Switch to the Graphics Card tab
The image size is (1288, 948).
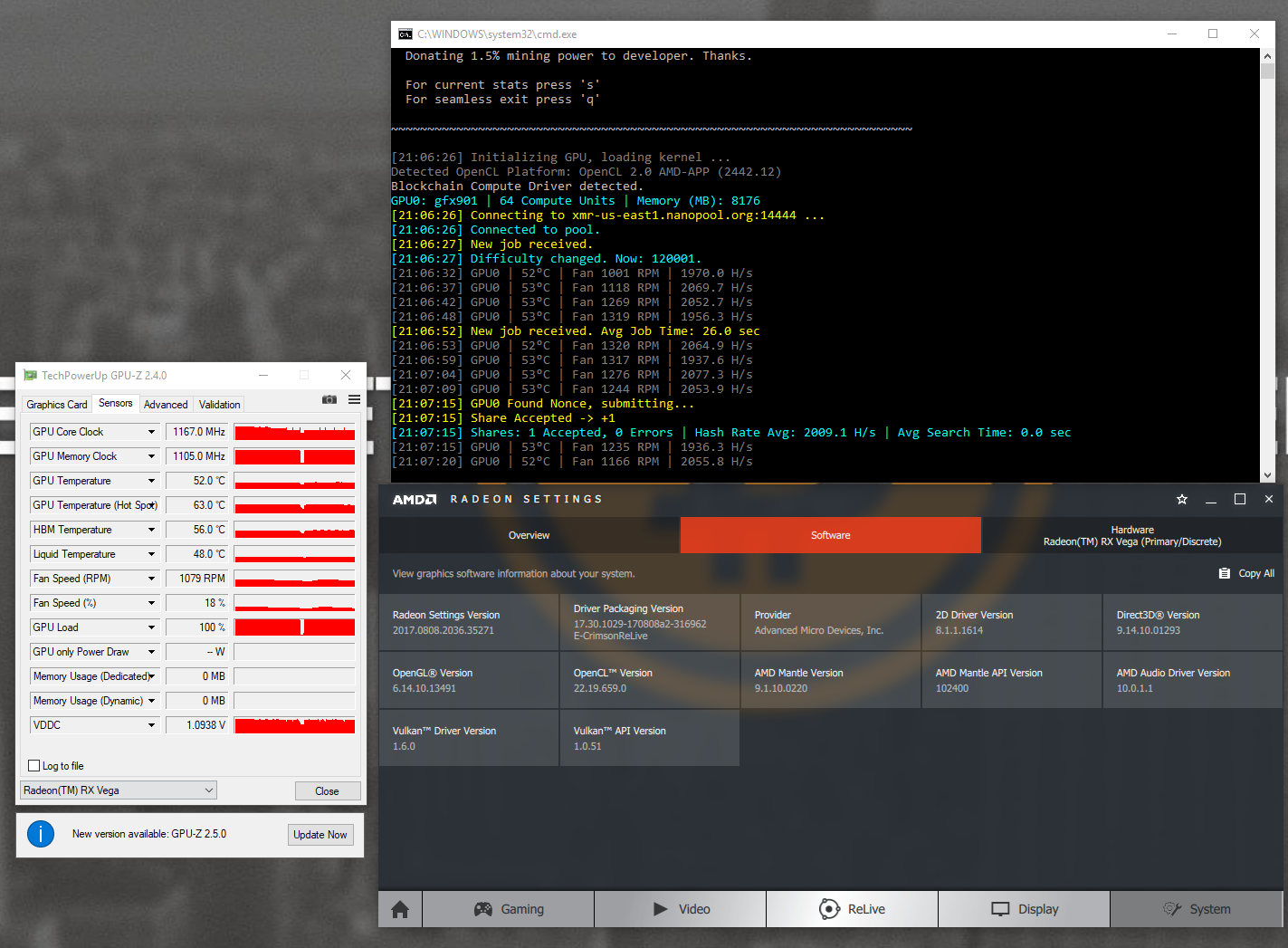(57, 405)
